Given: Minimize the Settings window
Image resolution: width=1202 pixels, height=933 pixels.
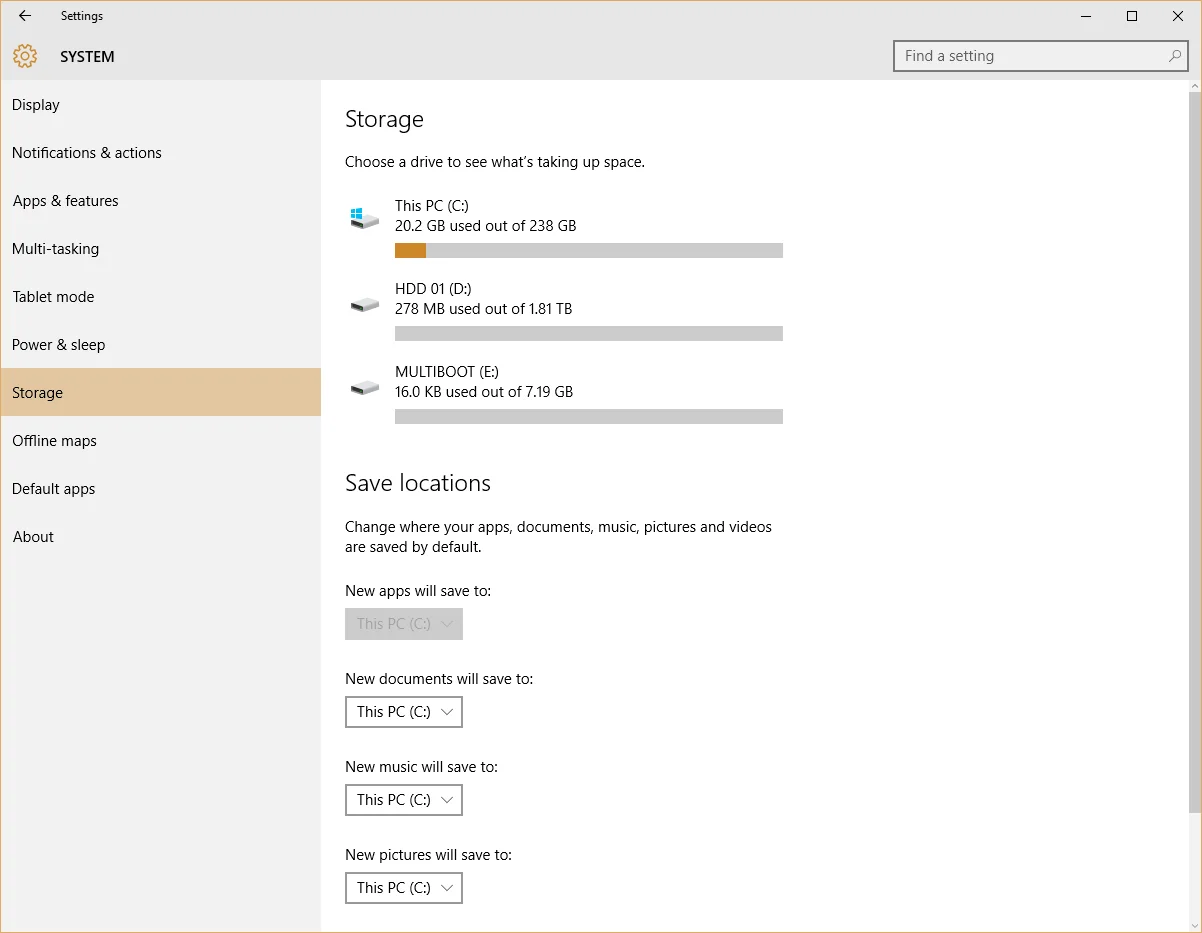Looking at the screenshot, I should (1086, 16).
